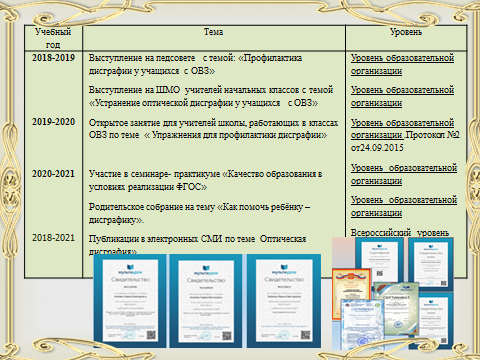
Task: Click the underlined level link beside the педсовет topic
Action: tap(402, 64)
